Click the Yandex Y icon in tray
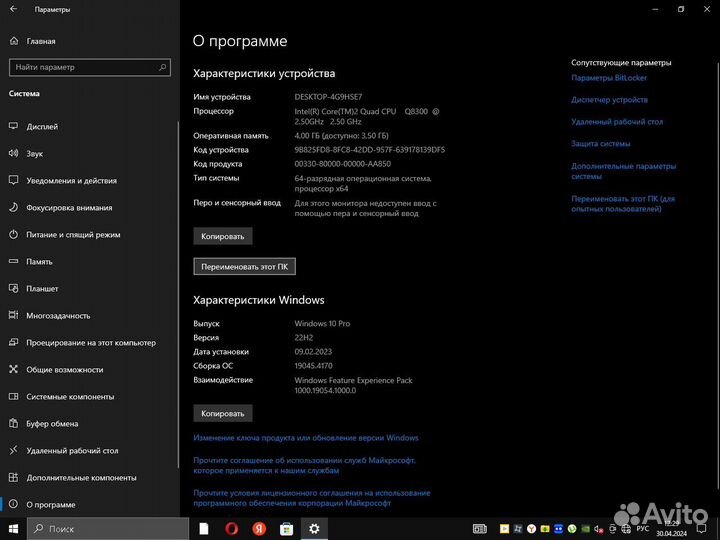The width and height of the screenshot is (720, 540). click(x=531, y=529)
